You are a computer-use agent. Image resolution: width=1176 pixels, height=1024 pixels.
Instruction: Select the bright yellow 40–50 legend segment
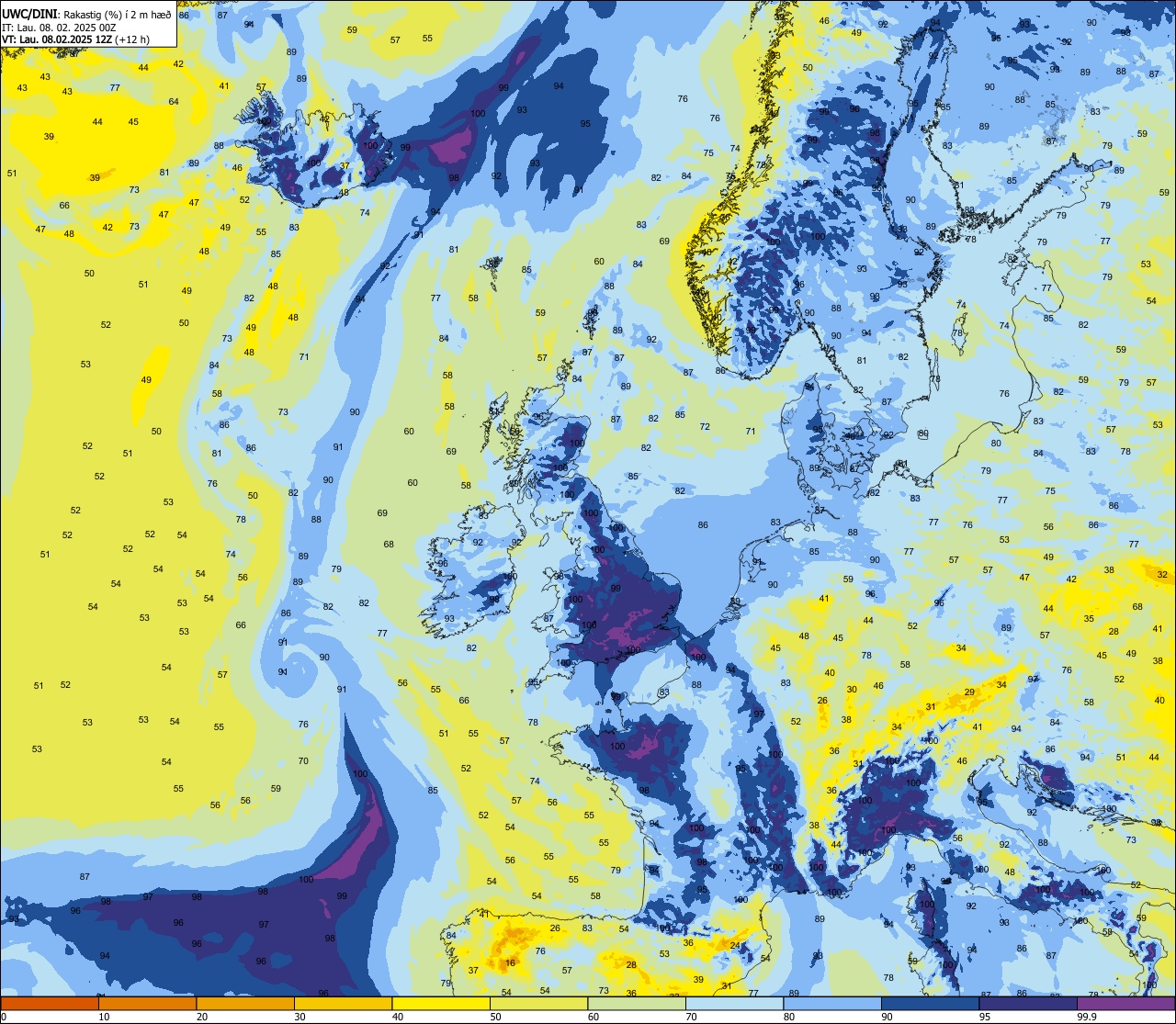point(441,1004)
